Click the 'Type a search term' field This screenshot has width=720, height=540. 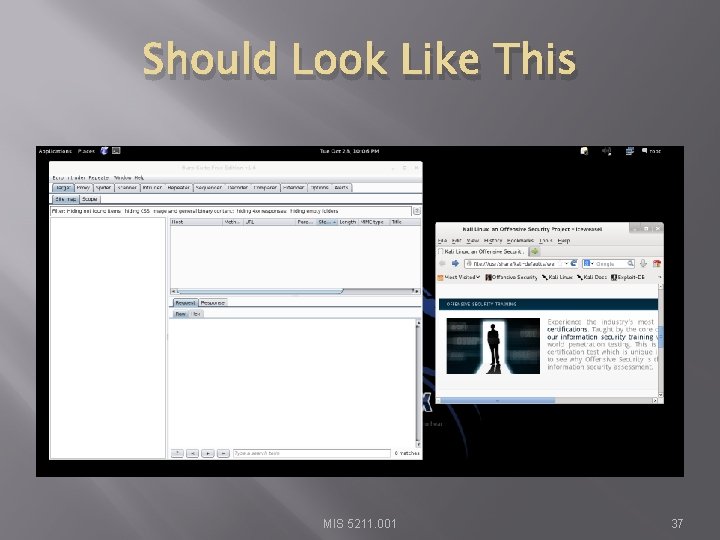point(312,454)
